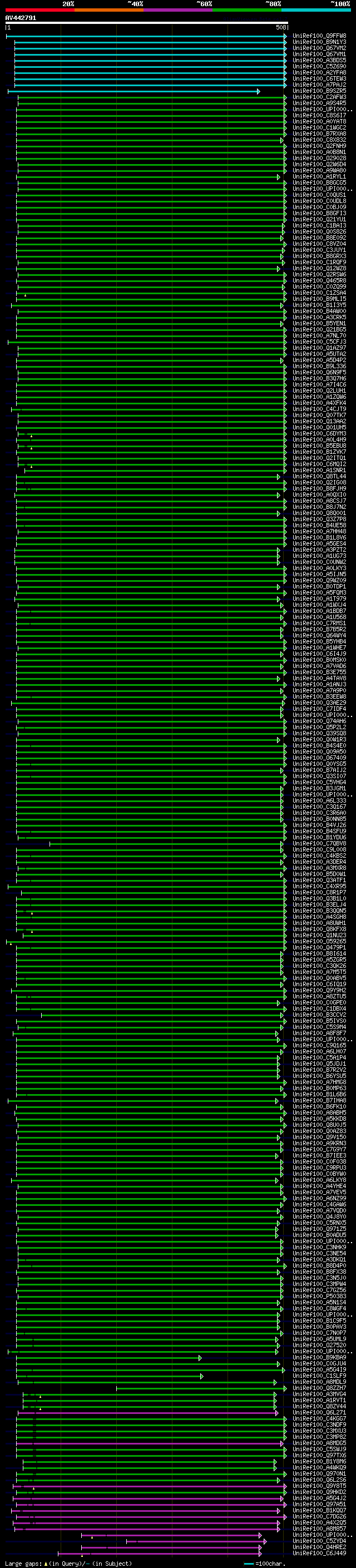The height and width of the screenshot is (1568, 356).
Task: Open label UniRef100_B3ELJ4
Action: 319,904
